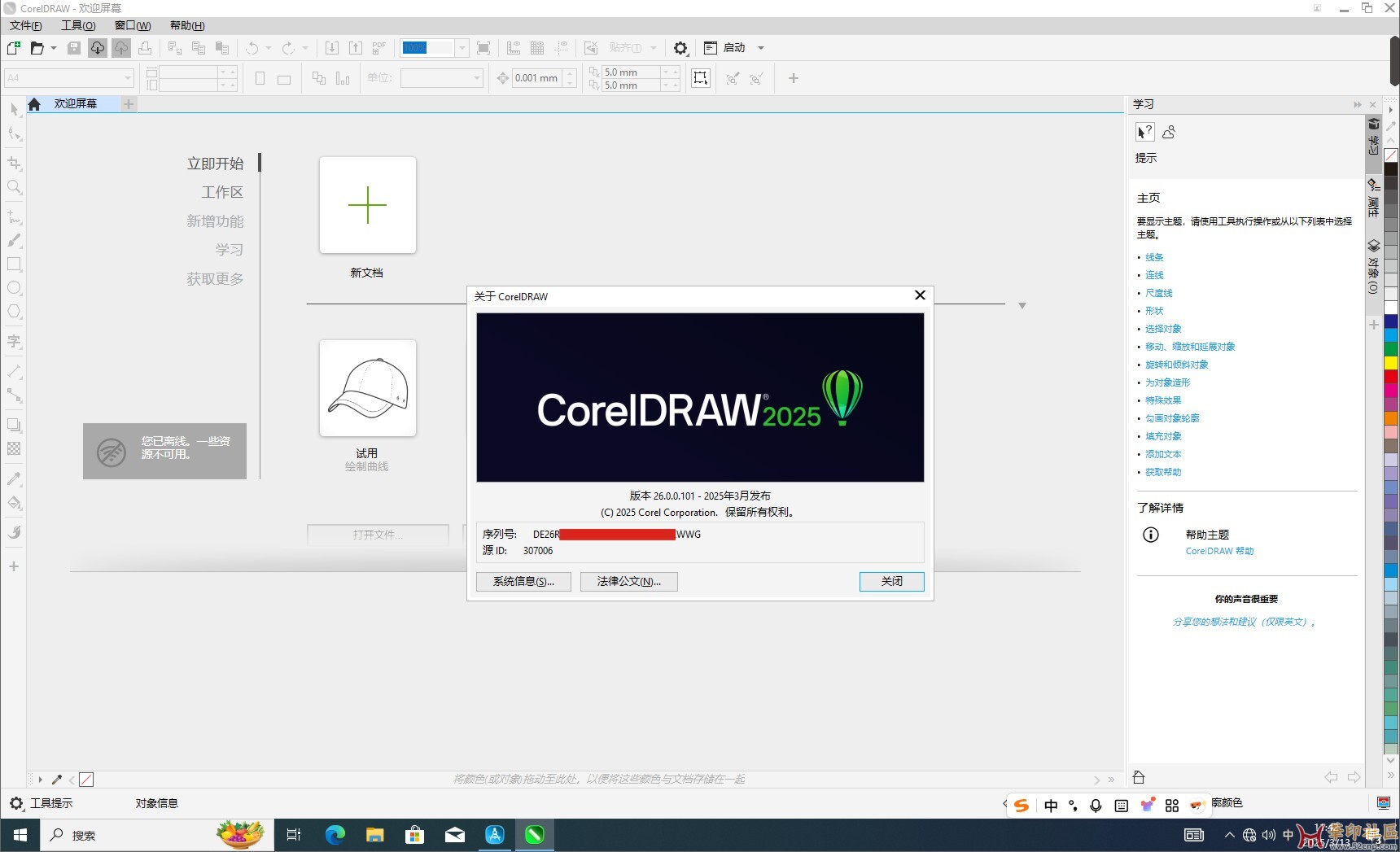Viewport: 1400px width, 852px height.
Task: Click the Export icon in toolbar
Action: pyautogui.click(x=356, y=48)
